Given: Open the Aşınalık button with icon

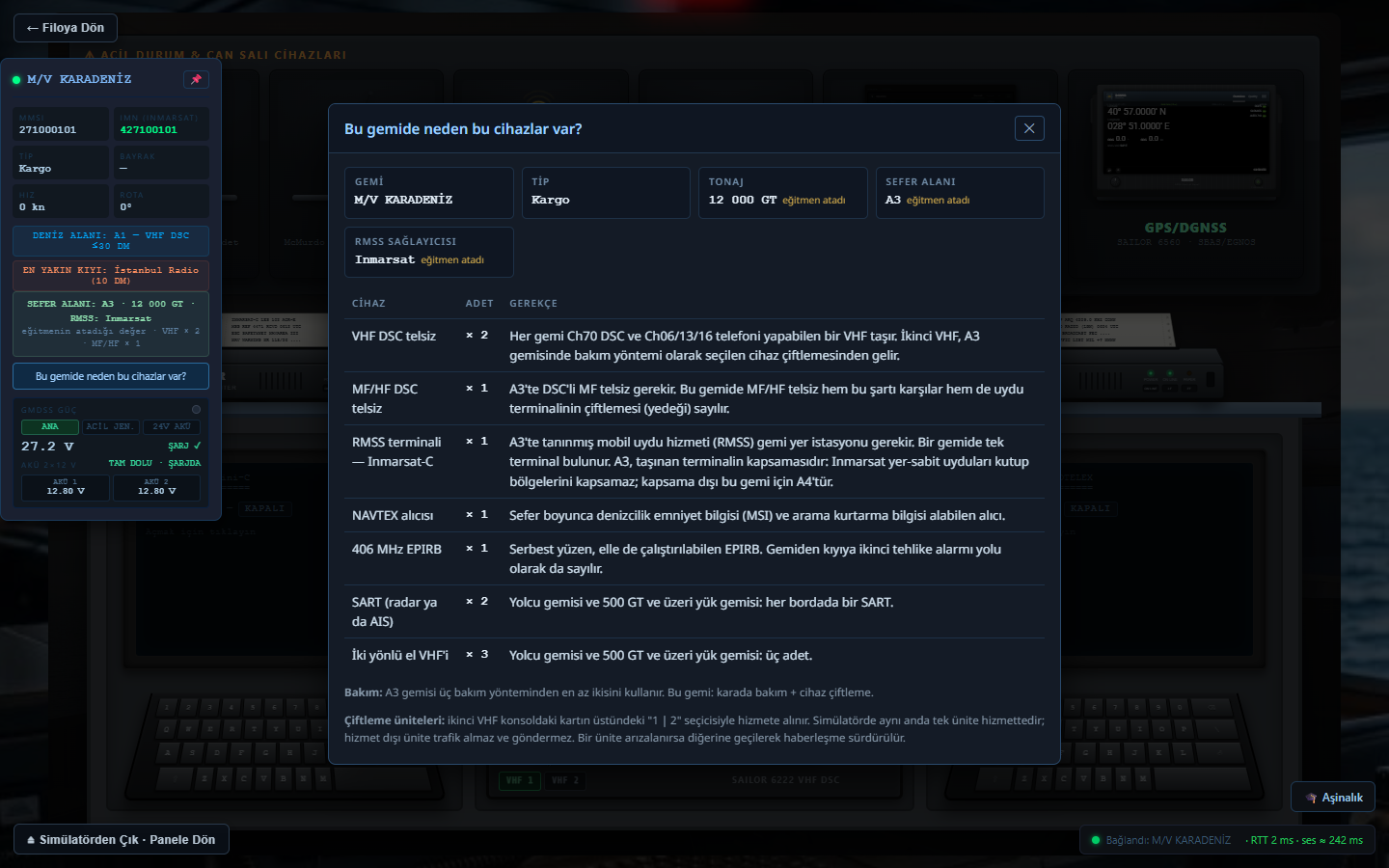Looking at the screenshot, I should click(x=1333, y=798).
